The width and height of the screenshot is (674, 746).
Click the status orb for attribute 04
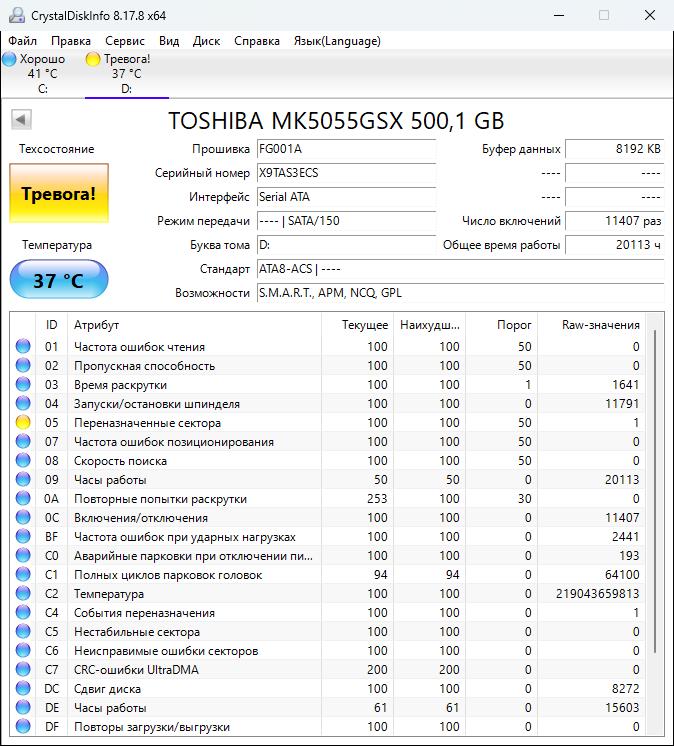click(23, 403)
